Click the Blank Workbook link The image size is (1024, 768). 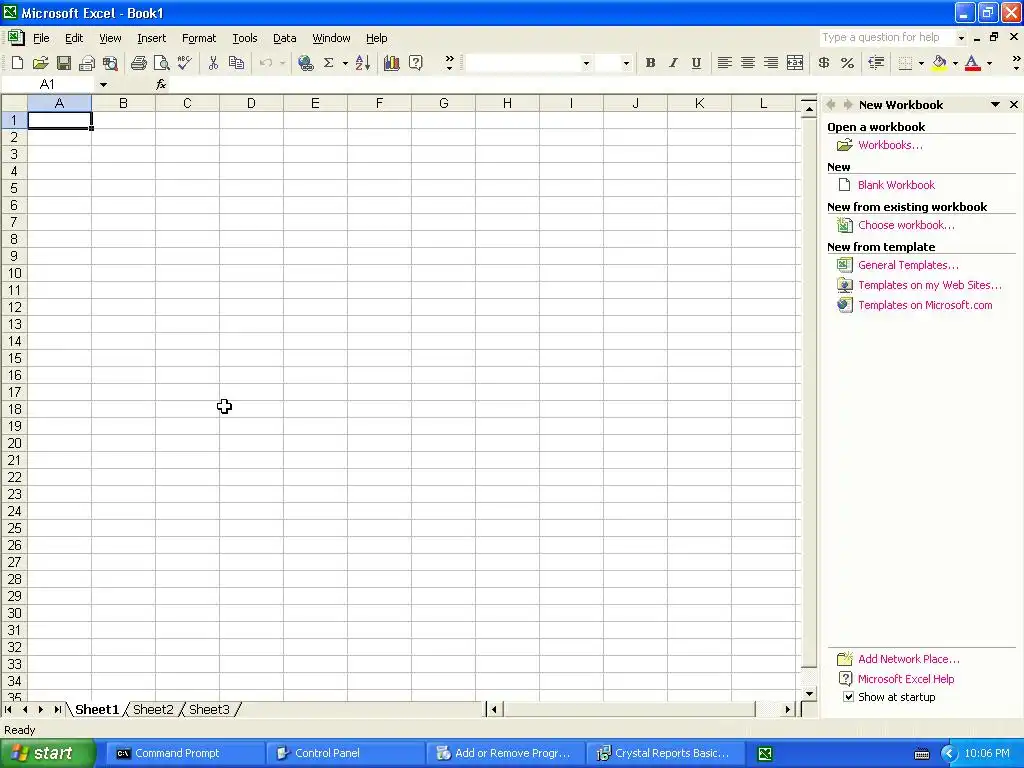click(896, 185)
